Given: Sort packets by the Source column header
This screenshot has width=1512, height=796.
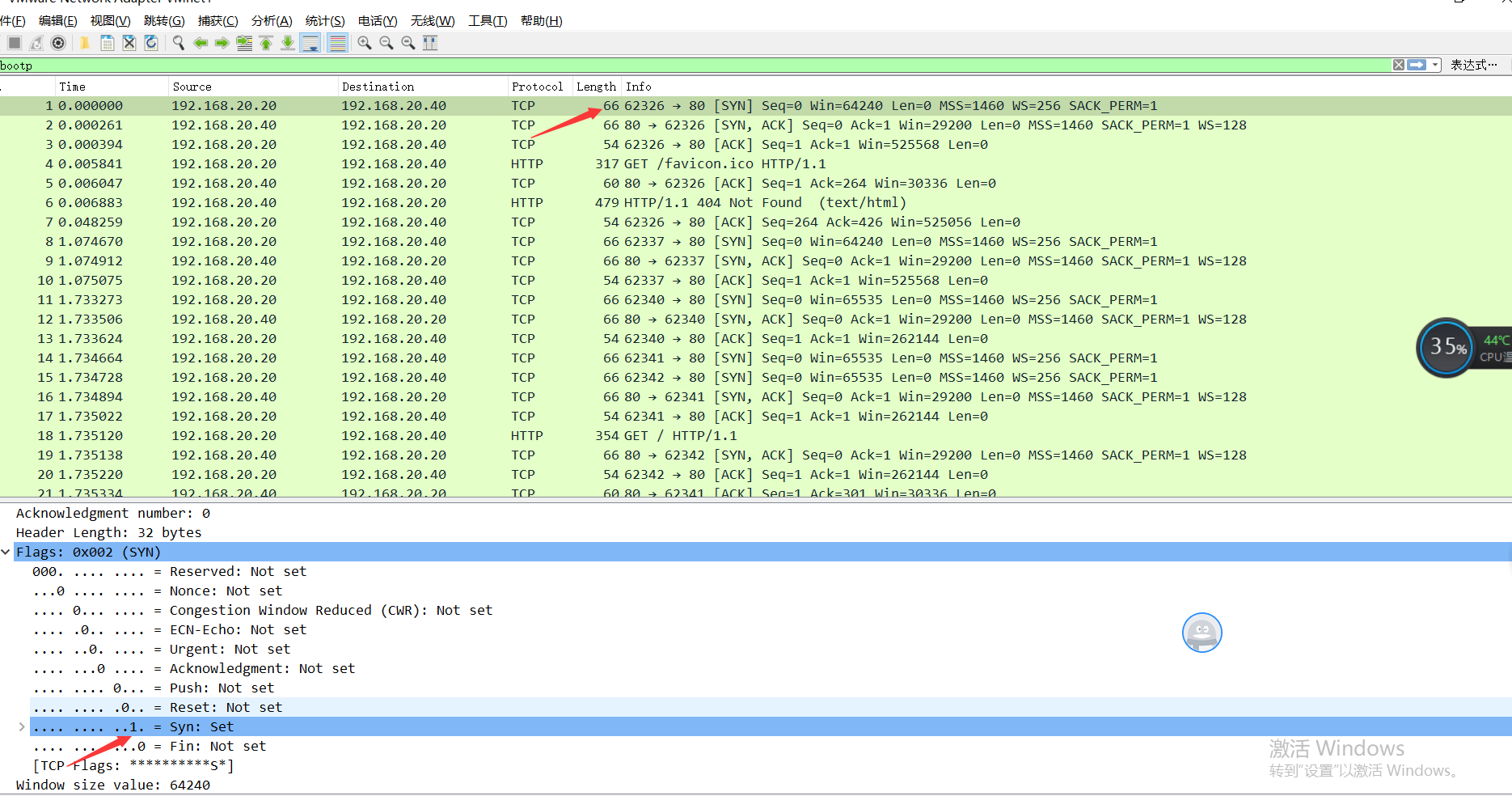Looking at the screenshot, I should [x=253, y=87].
